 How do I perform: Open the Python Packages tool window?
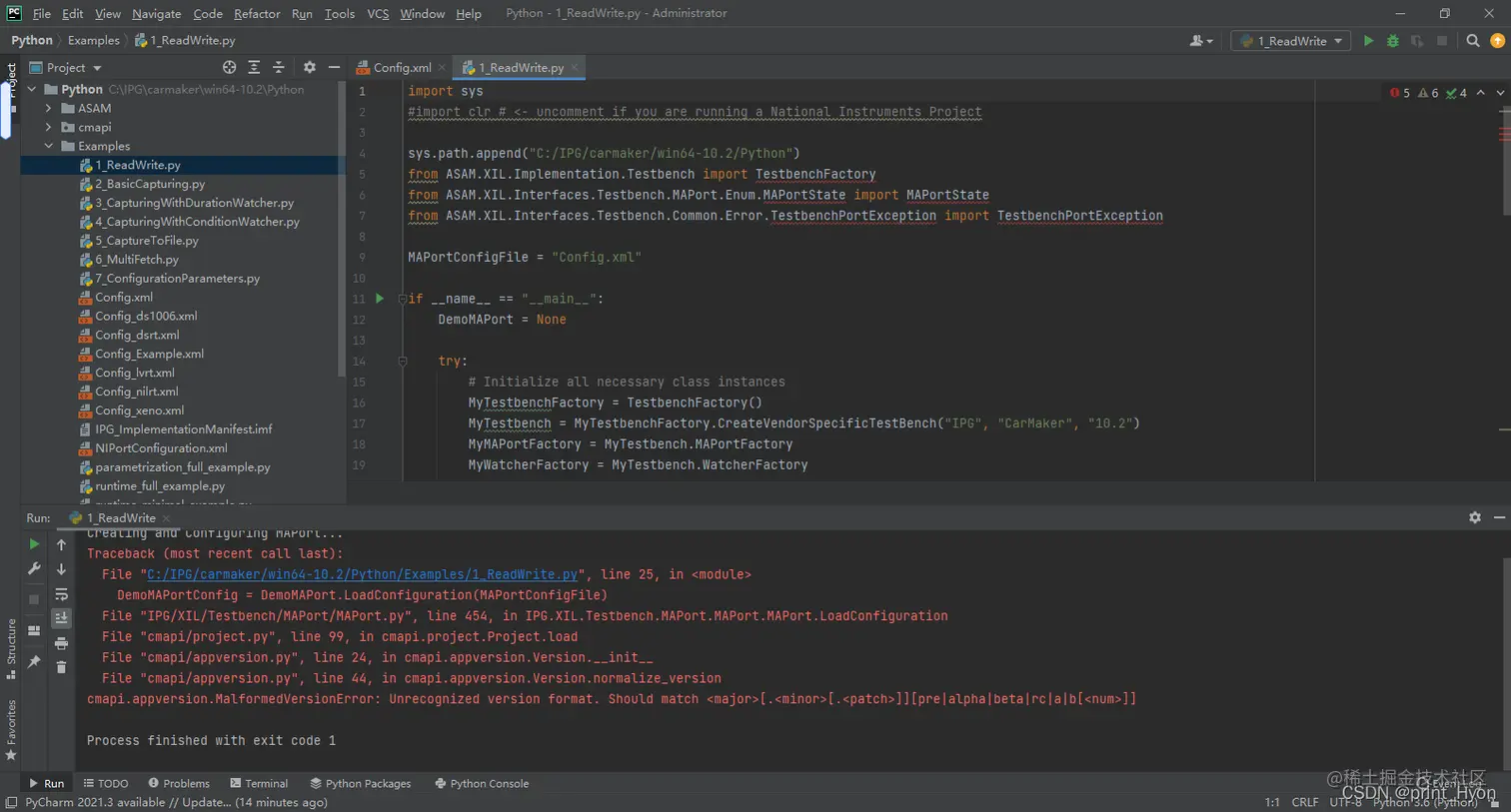[x=361, y=784]
